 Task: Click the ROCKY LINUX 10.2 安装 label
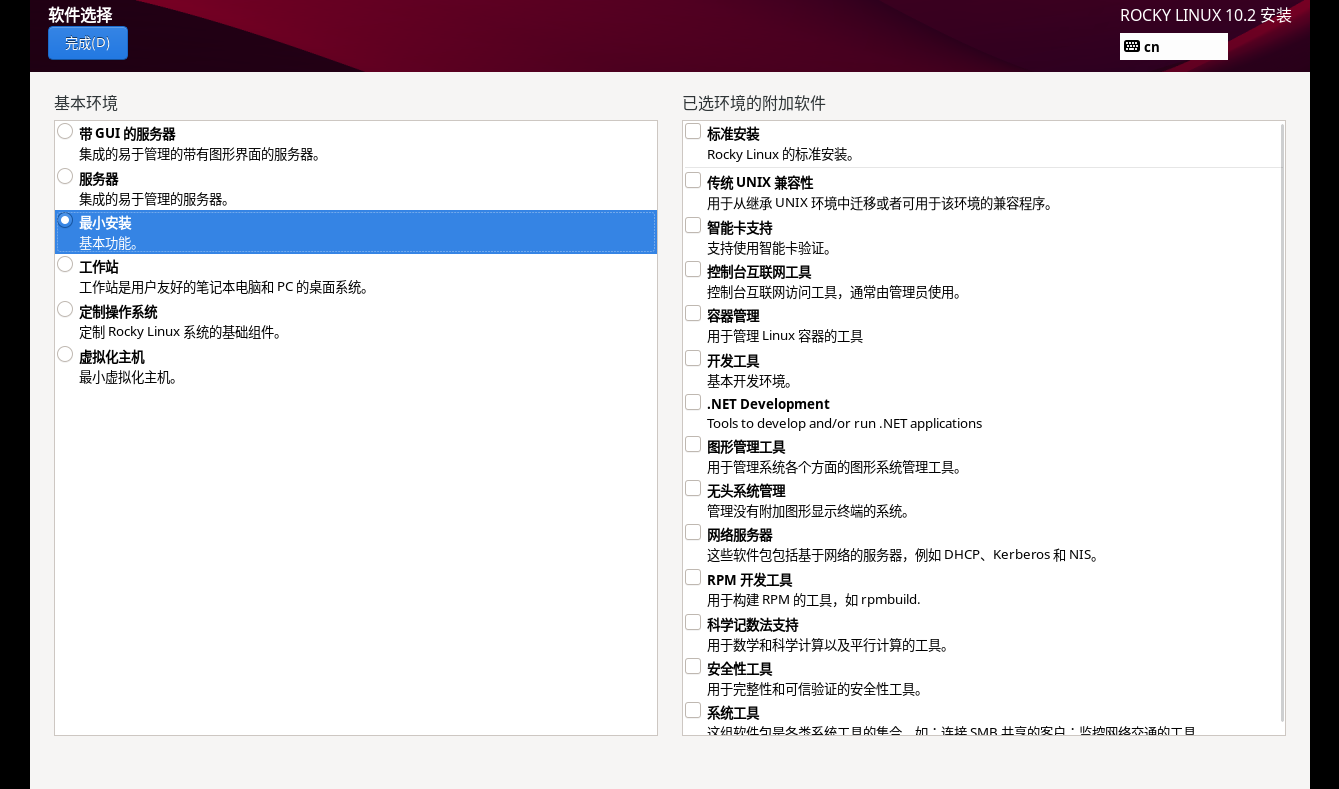pos(1206,15)
